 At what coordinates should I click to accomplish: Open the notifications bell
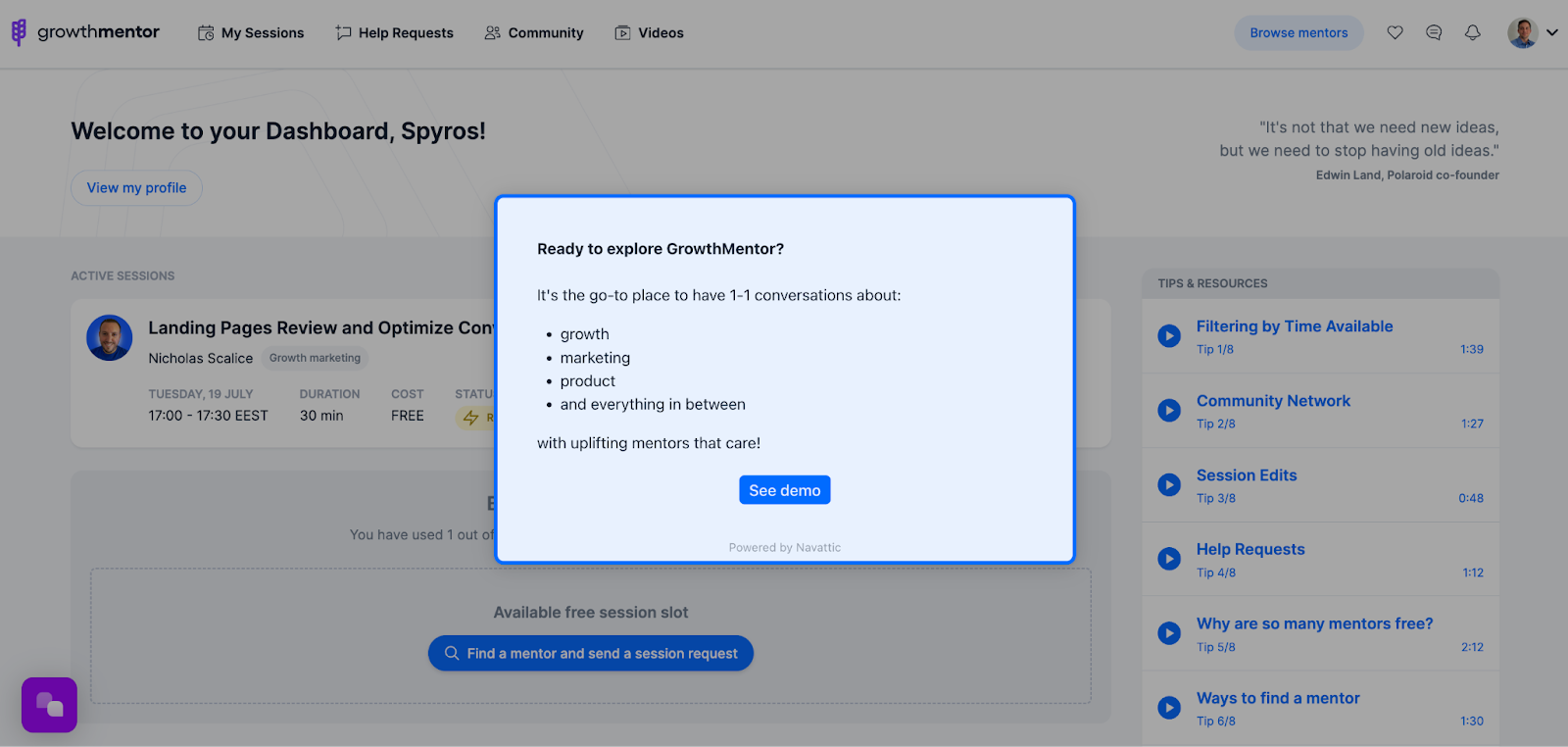tap(1472, 32)
